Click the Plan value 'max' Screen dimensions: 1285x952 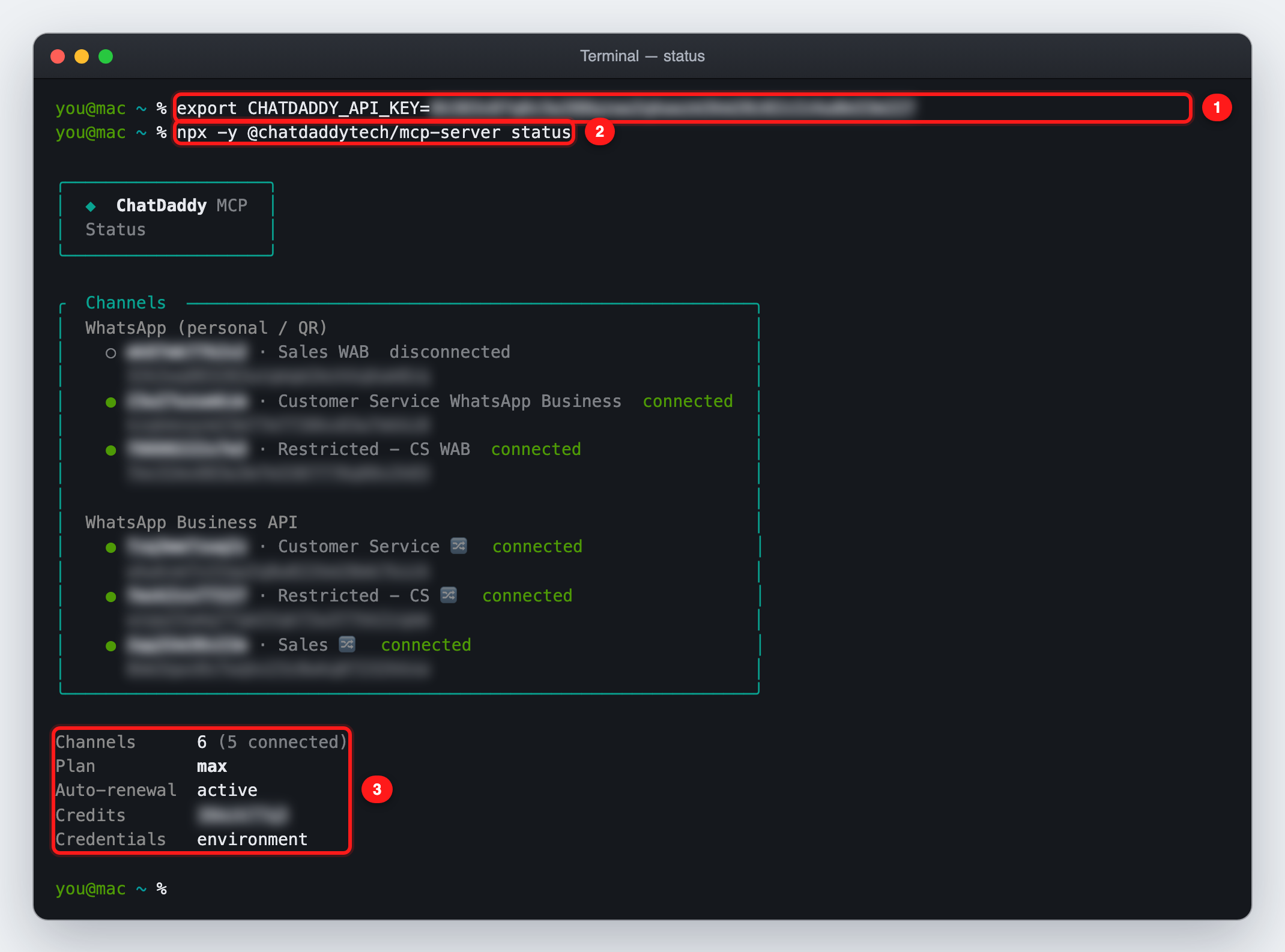212,767
